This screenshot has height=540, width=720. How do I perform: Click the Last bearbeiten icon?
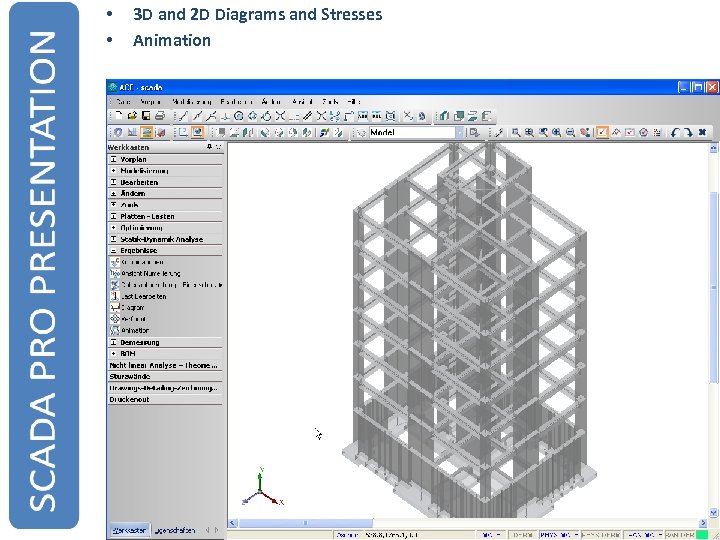pyautogui.click(x=115, y=296)
